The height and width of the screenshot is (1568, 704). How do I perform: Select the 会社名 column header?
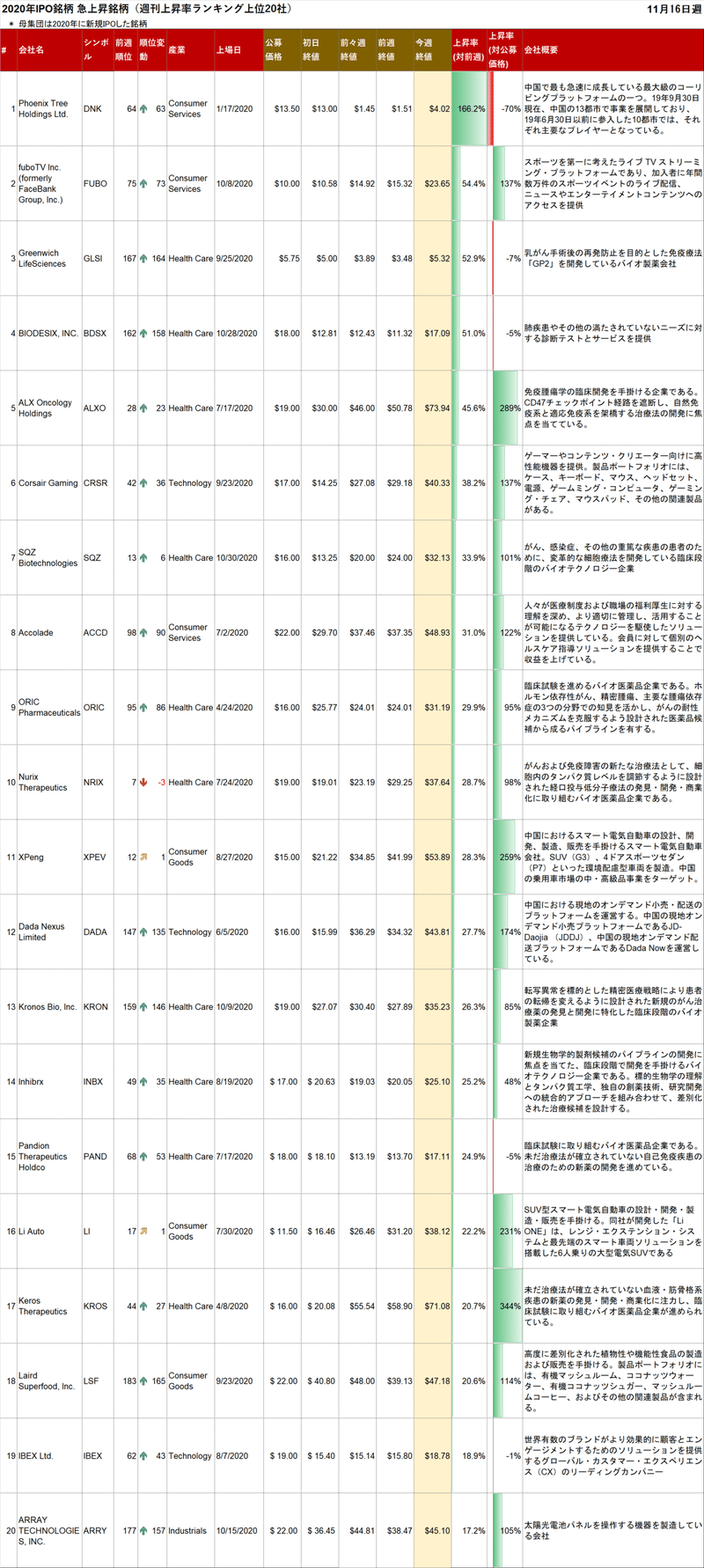coord(49,50)
